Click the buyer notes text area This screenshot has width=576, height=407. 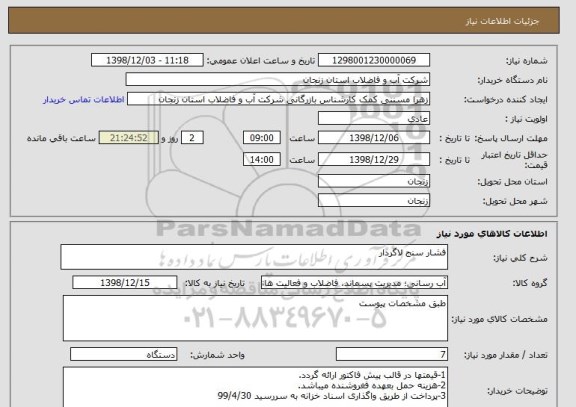point(255,387)
